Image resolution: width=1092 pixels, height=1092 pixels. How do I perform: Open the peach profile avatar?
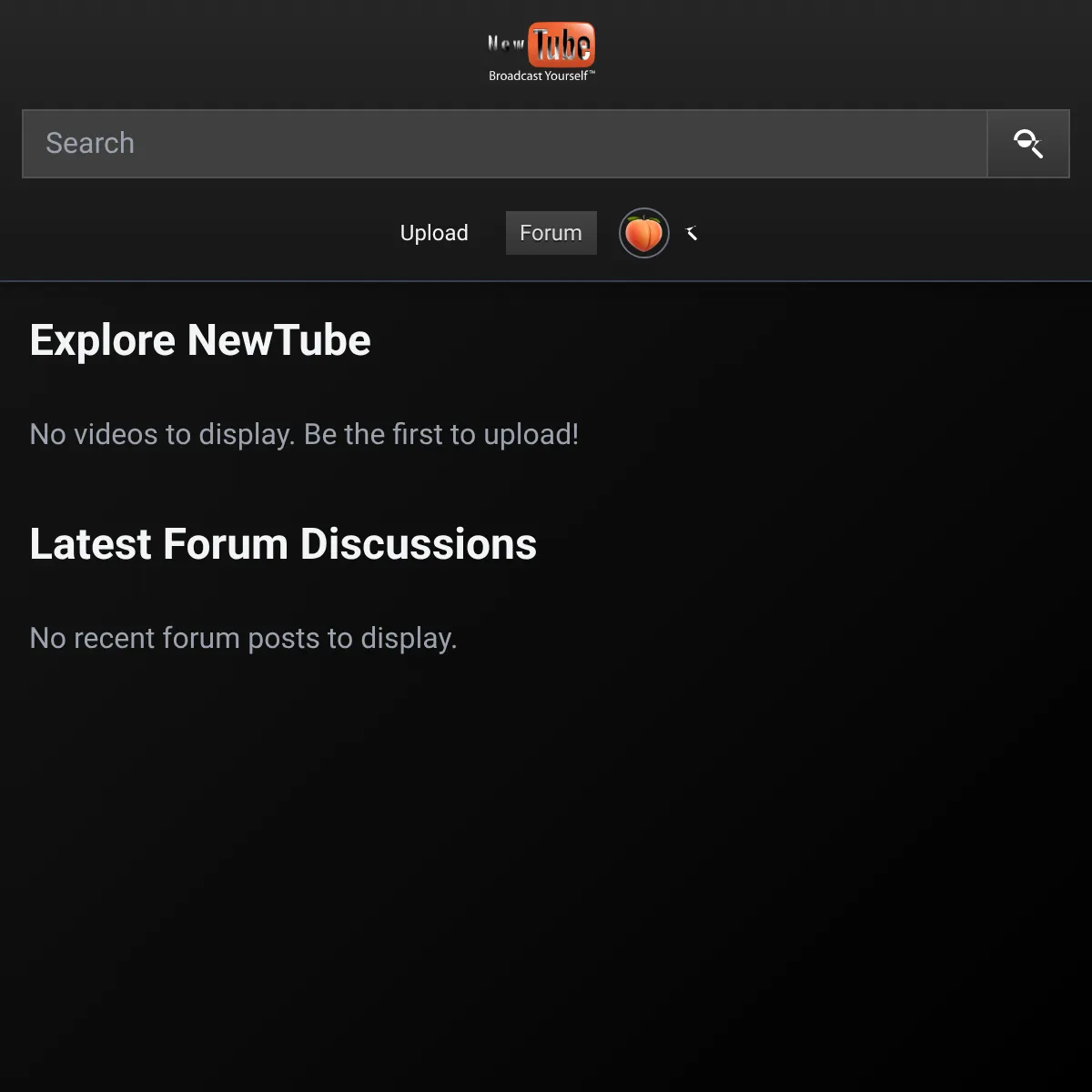coord(644,233)
